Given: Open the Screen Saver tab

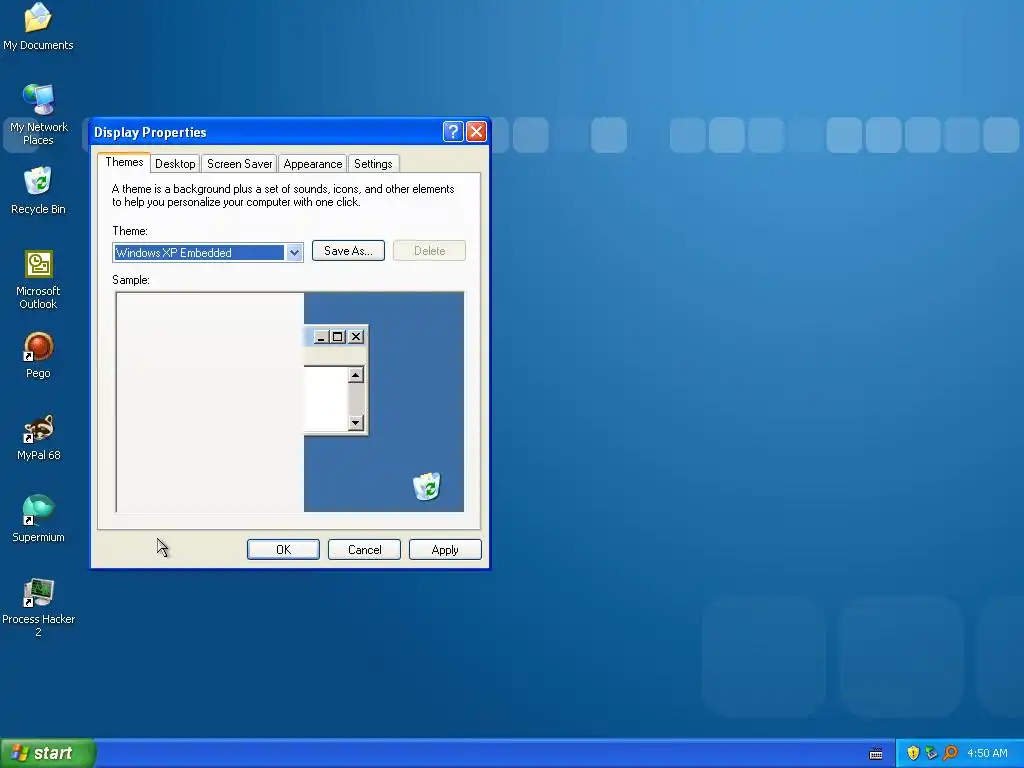Looking at the screenshot, I should 239,164.
